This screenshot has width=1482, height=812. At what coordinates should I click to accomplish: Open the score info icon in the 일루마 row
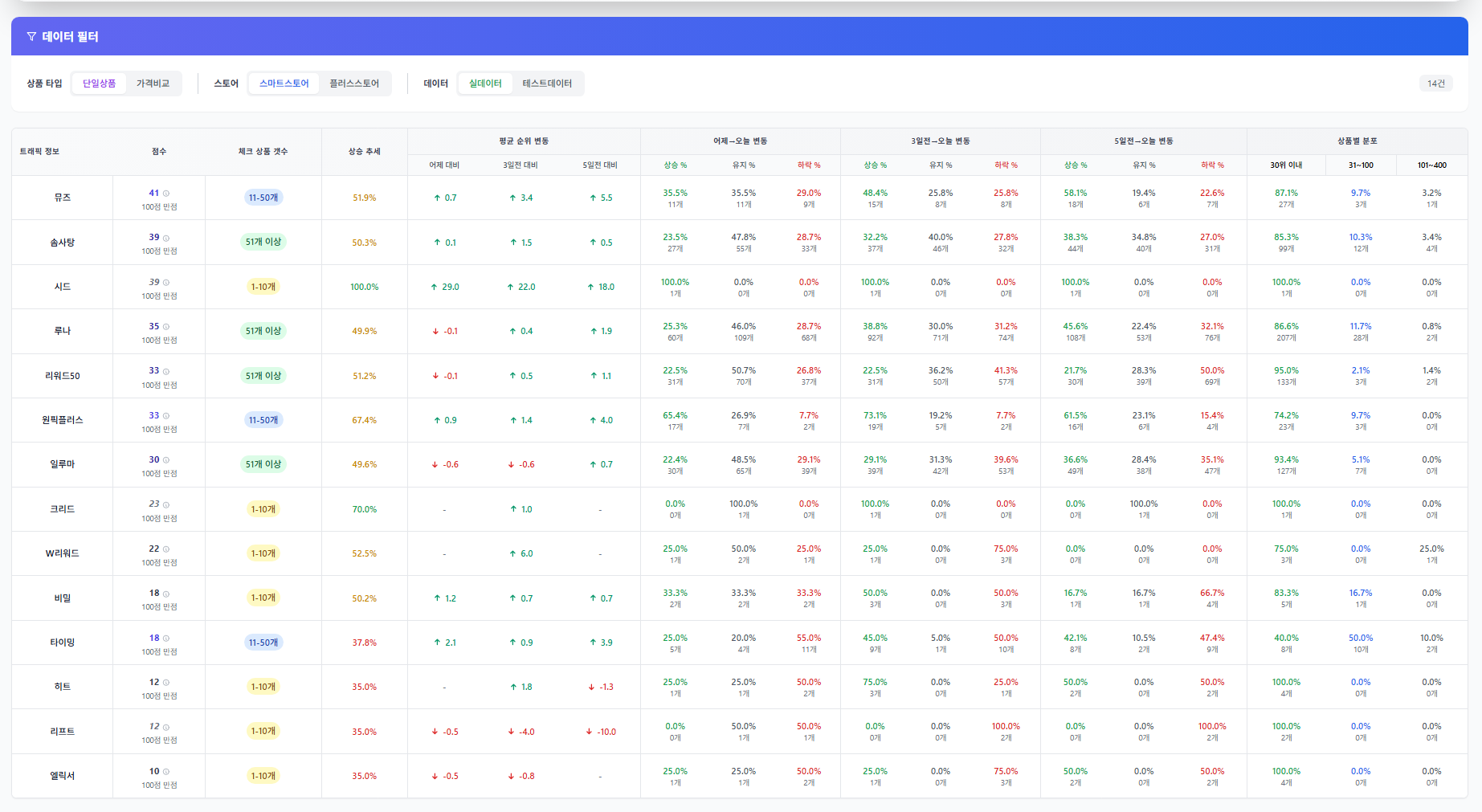coord(166,460)
